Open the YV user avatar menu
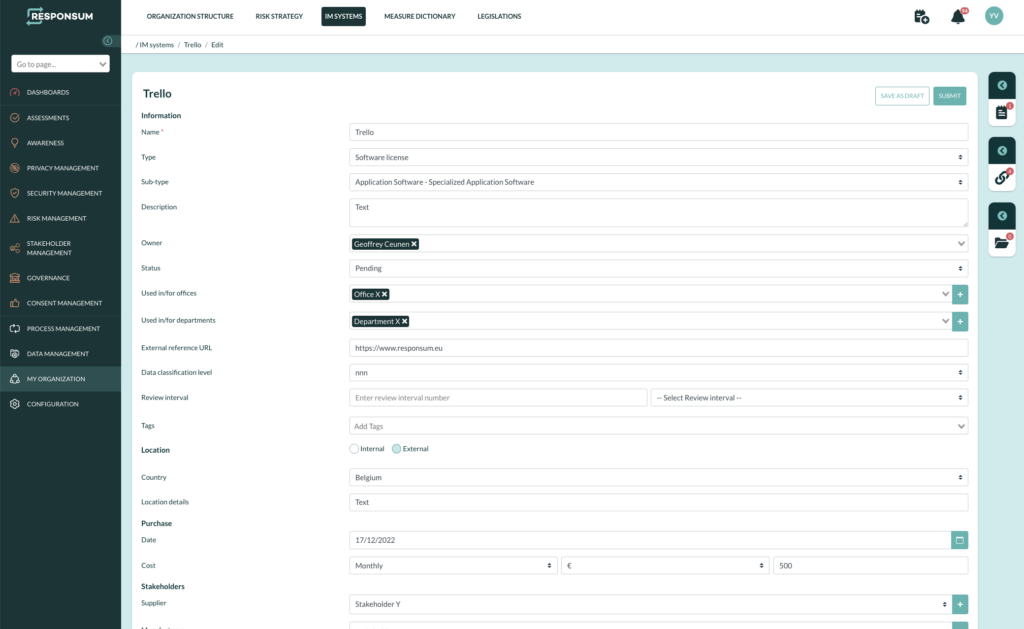Image resolution: width=1024 pixels, height=629 pixels. (994, 16)
